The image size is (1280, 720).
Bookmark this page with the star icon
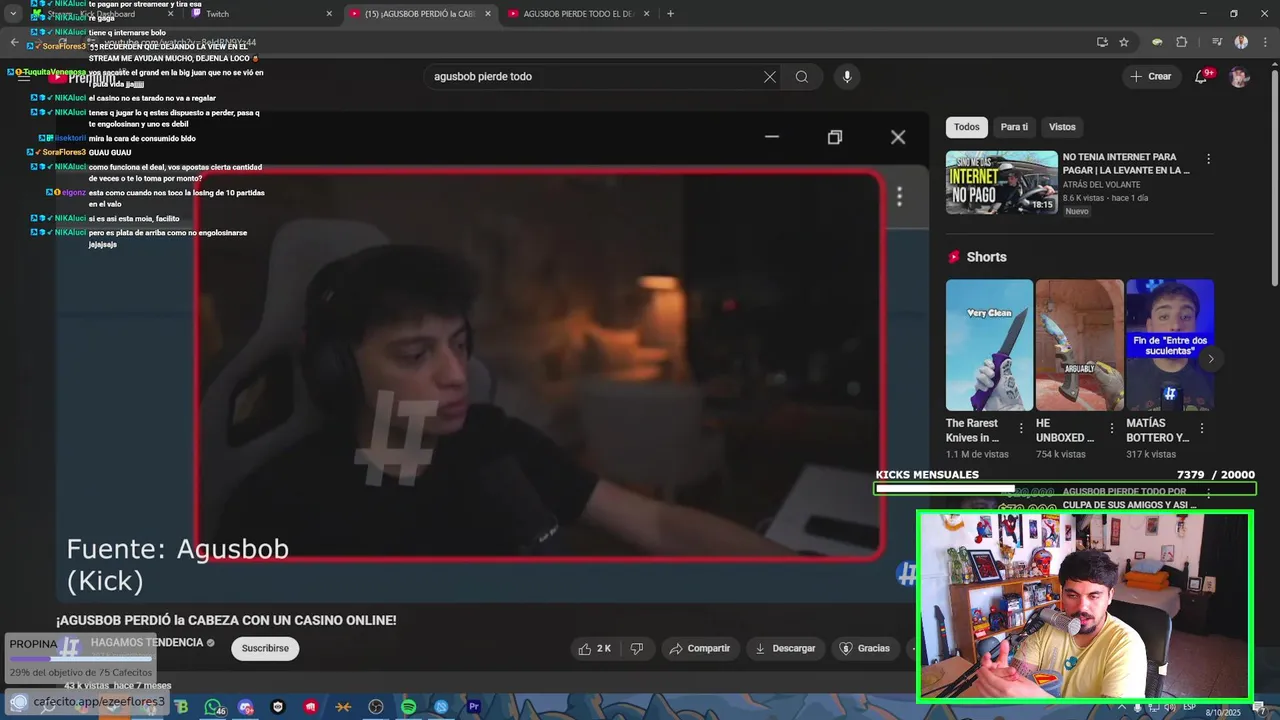(1124, 42)
